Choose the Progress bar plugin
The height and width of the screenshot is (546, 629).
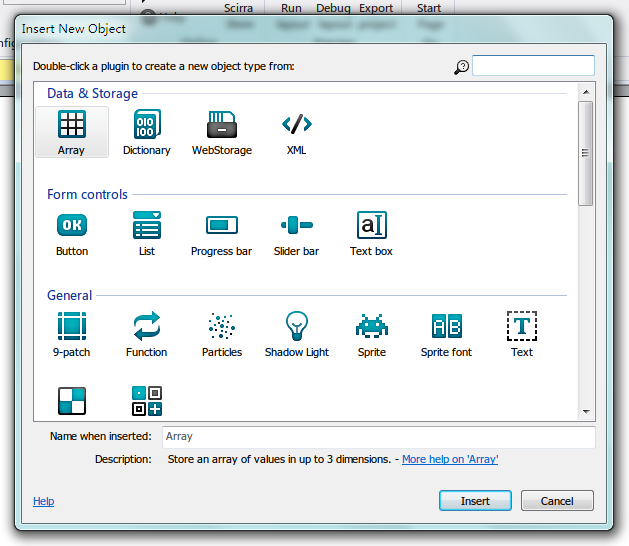[221, 226]
